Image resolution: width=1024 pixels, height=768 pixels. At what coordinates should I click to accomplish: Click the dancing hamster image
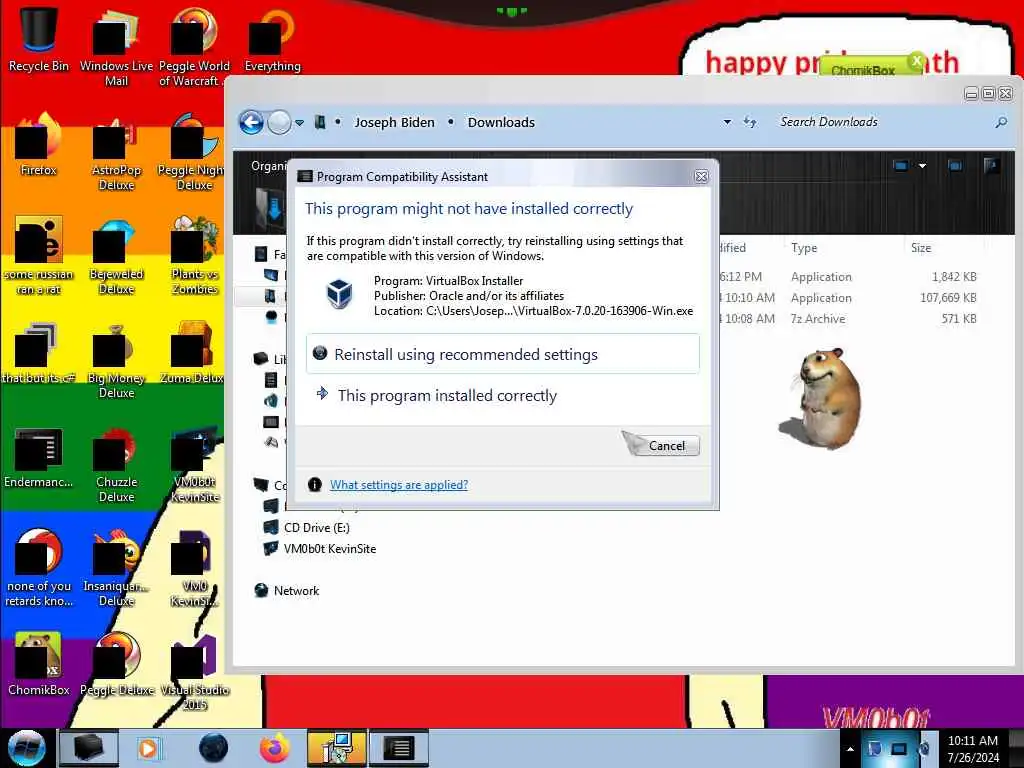823,398
